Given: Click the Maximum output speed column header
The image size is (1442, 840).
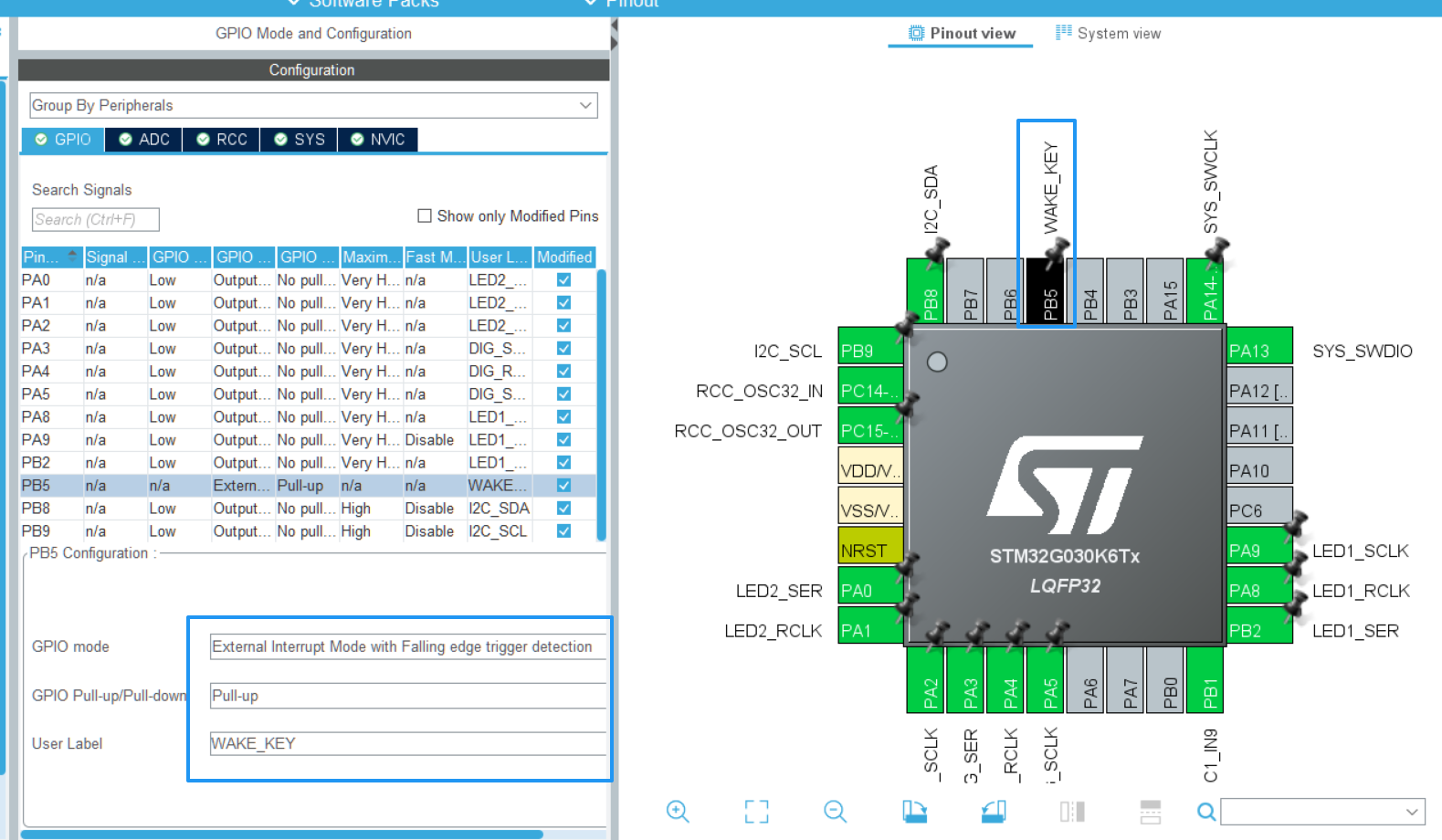Looking at the screenshot, I should pos(372,257).
